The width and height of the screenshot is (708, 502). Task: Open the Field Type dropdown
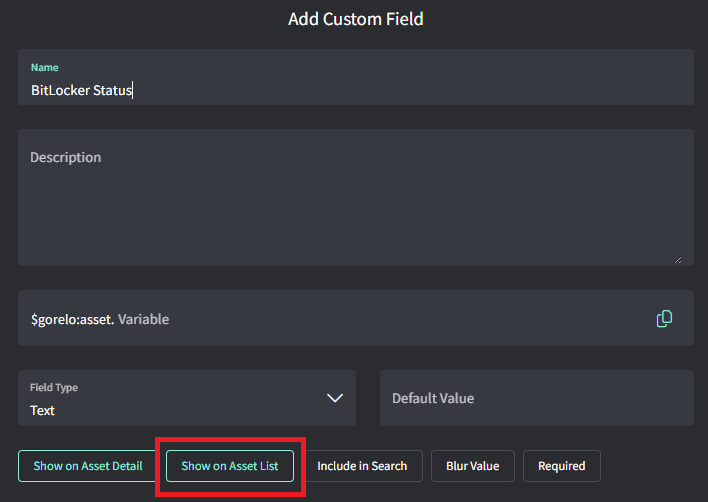tap(187, 398)
